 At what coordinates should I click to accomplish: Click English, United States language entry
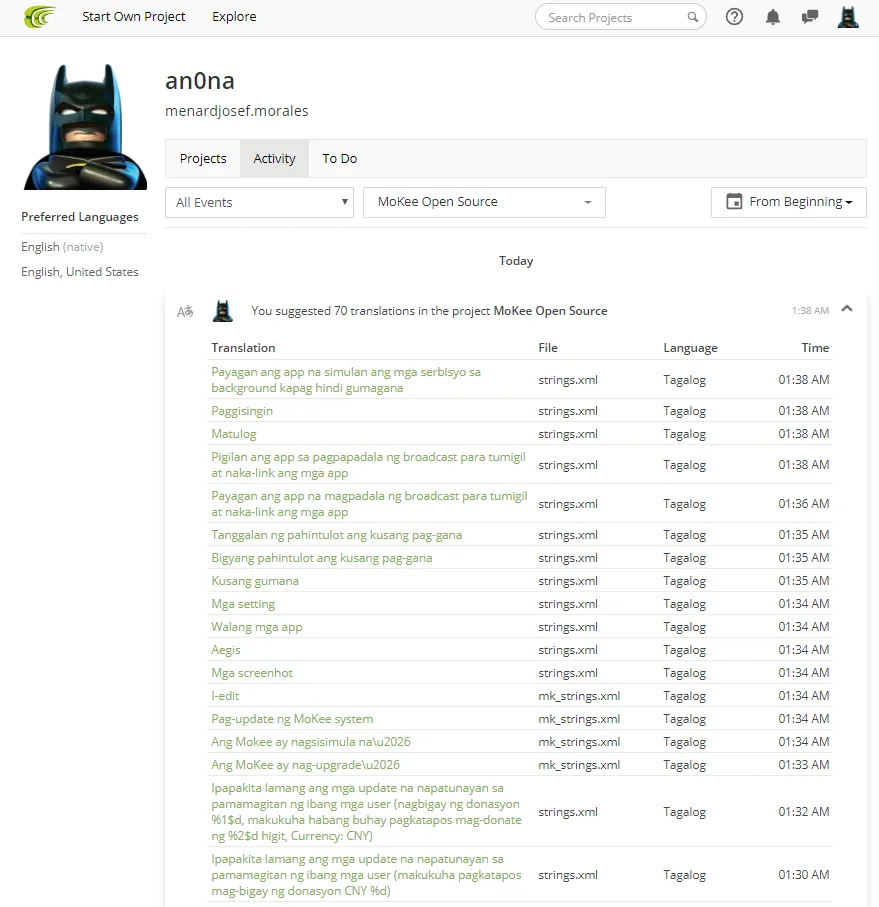pyautogui.click(x=80, y=272)
